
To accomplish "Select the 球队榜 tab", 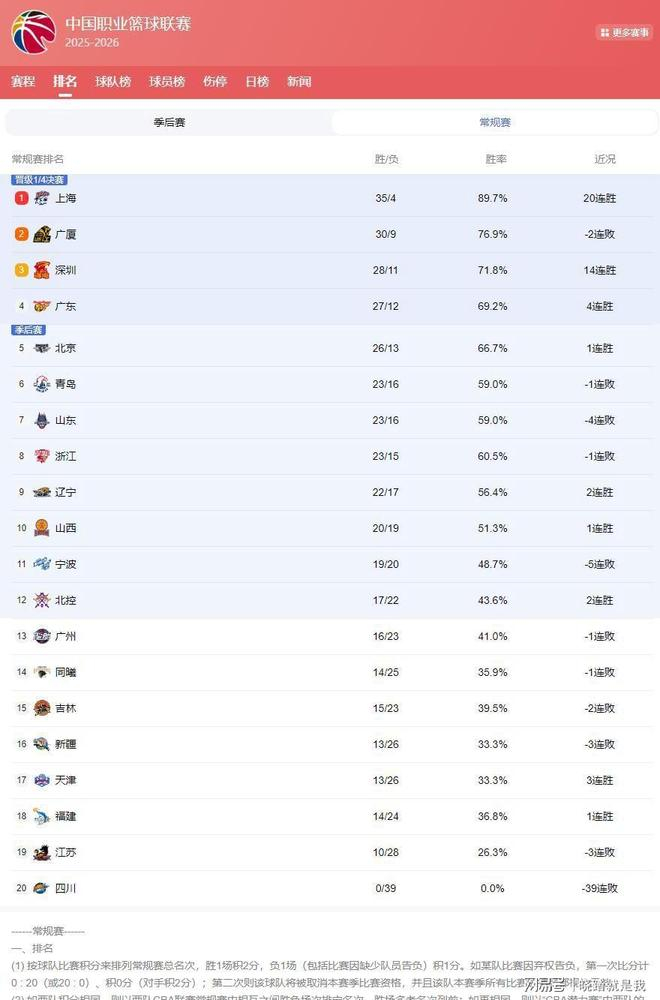I will point(113,82).
